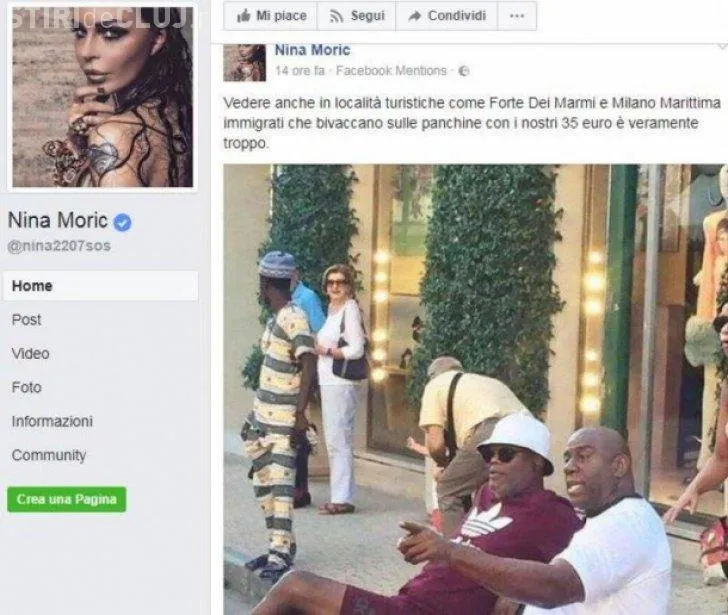This screenshot has width=728, height=615.
Task: Go to the Foto section
Action: pyautogui.click(x=26, y=388)
